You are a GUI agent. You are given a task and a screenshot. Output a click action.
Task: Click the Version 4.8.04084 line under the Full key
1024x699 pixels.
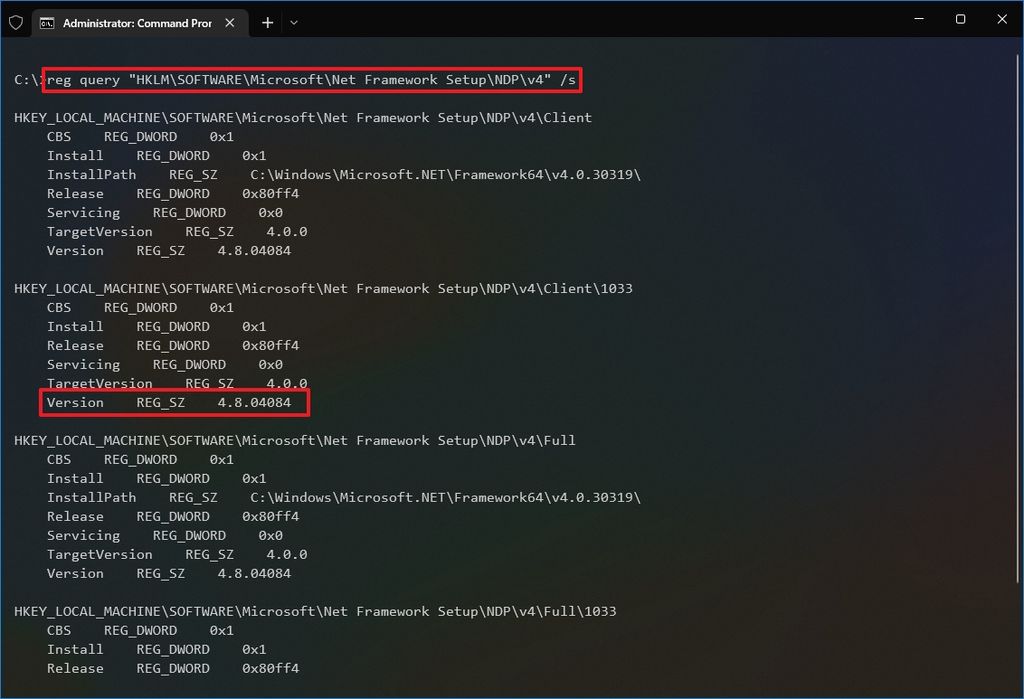(x=169, y=574)
